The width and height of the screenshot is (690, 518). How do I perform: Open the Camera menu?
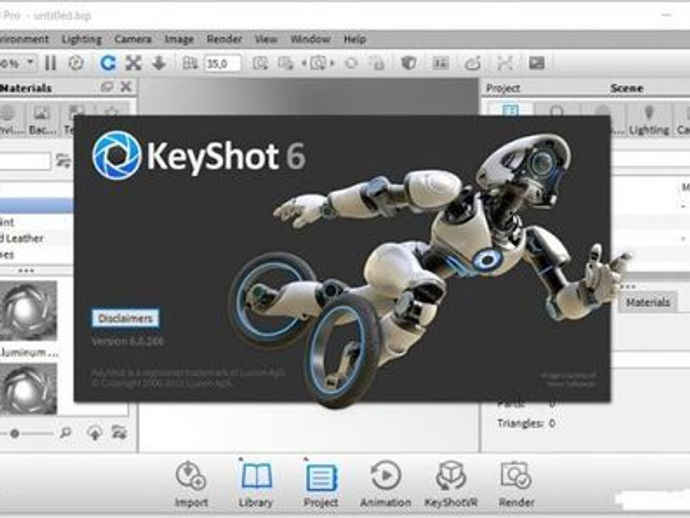click(133, 39)
